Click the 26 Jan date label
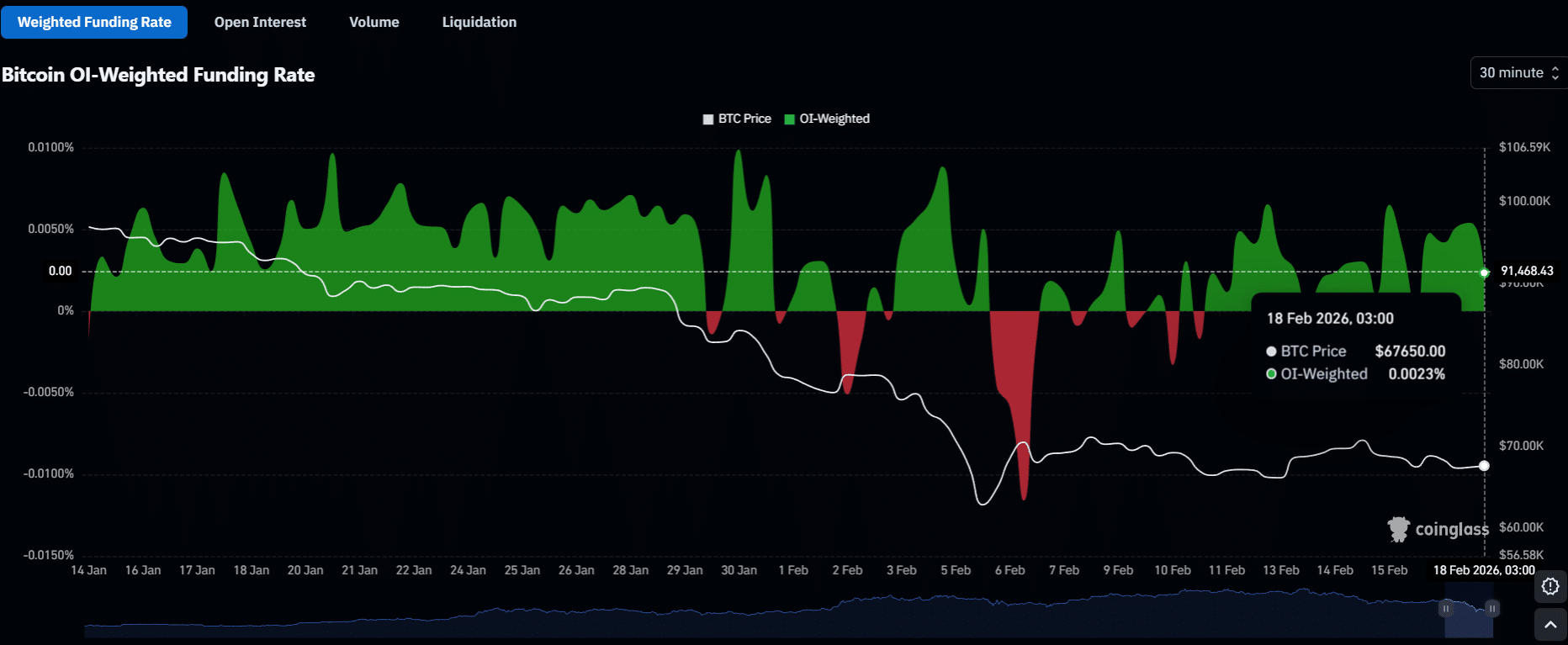 576,570
